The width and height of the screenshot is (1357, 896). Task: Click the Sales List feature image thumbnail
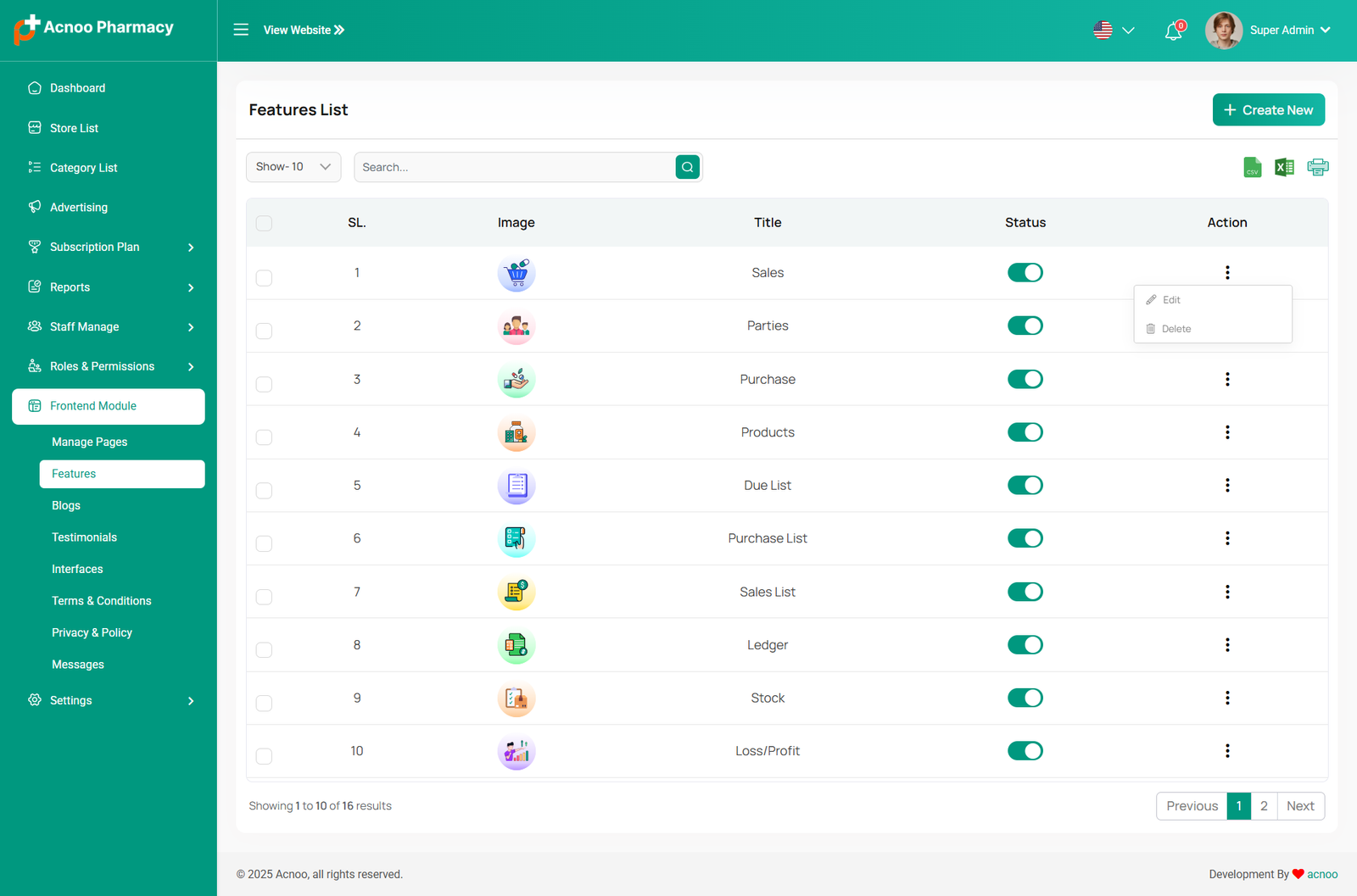coord(516,592)
